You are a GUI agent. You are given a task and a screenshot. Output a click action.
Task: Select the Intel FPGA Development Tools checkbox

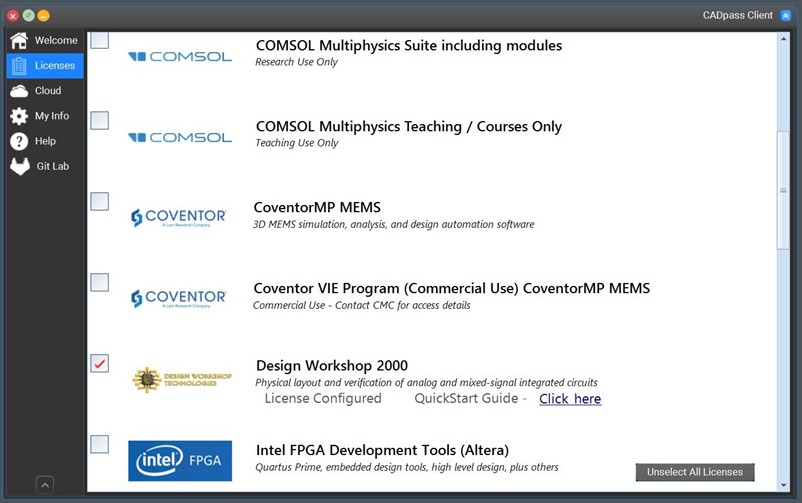click(x=99, y=444)
